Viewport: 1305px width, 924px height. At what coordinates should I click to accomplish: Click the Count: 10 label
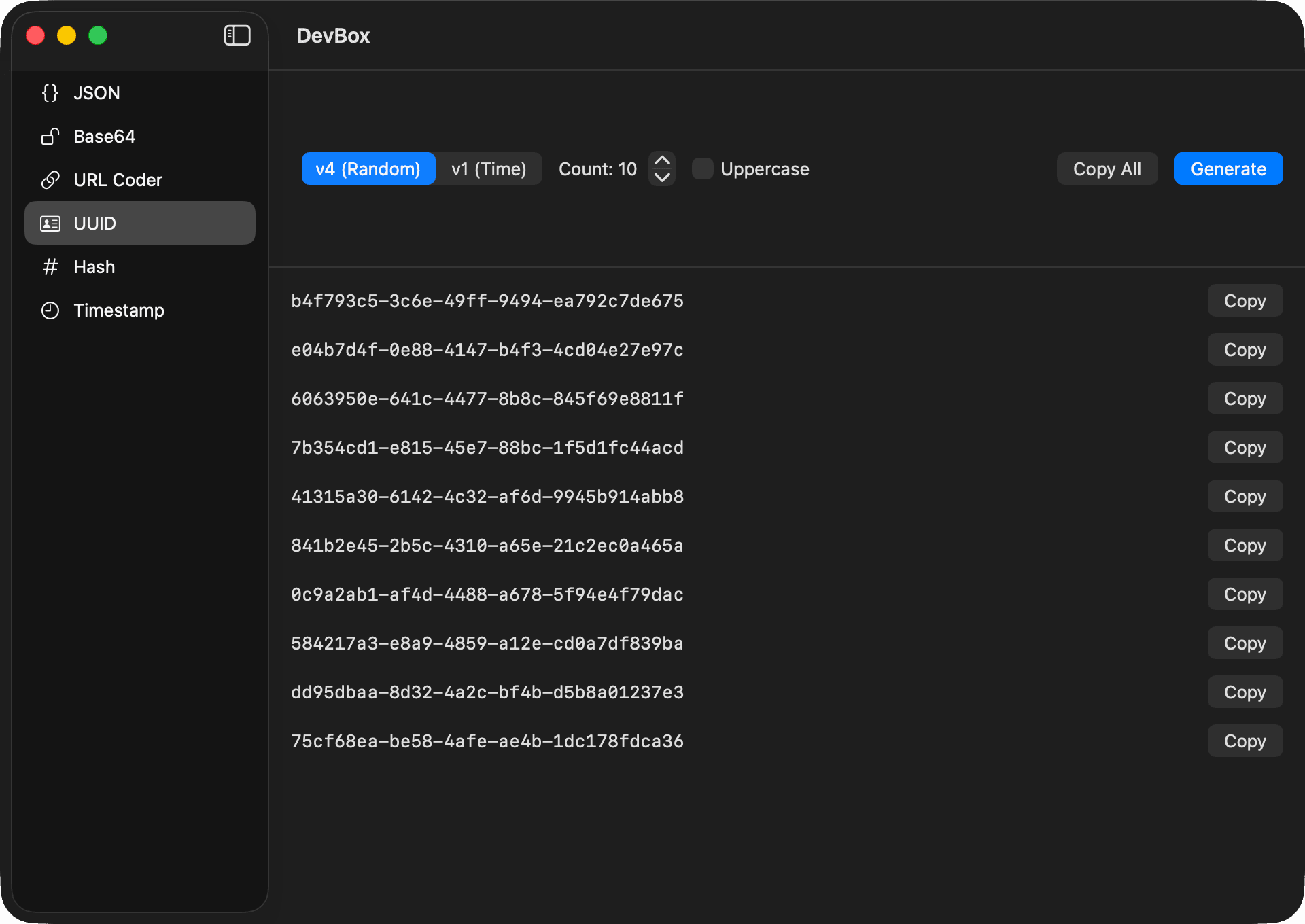(x=597, y=168)
